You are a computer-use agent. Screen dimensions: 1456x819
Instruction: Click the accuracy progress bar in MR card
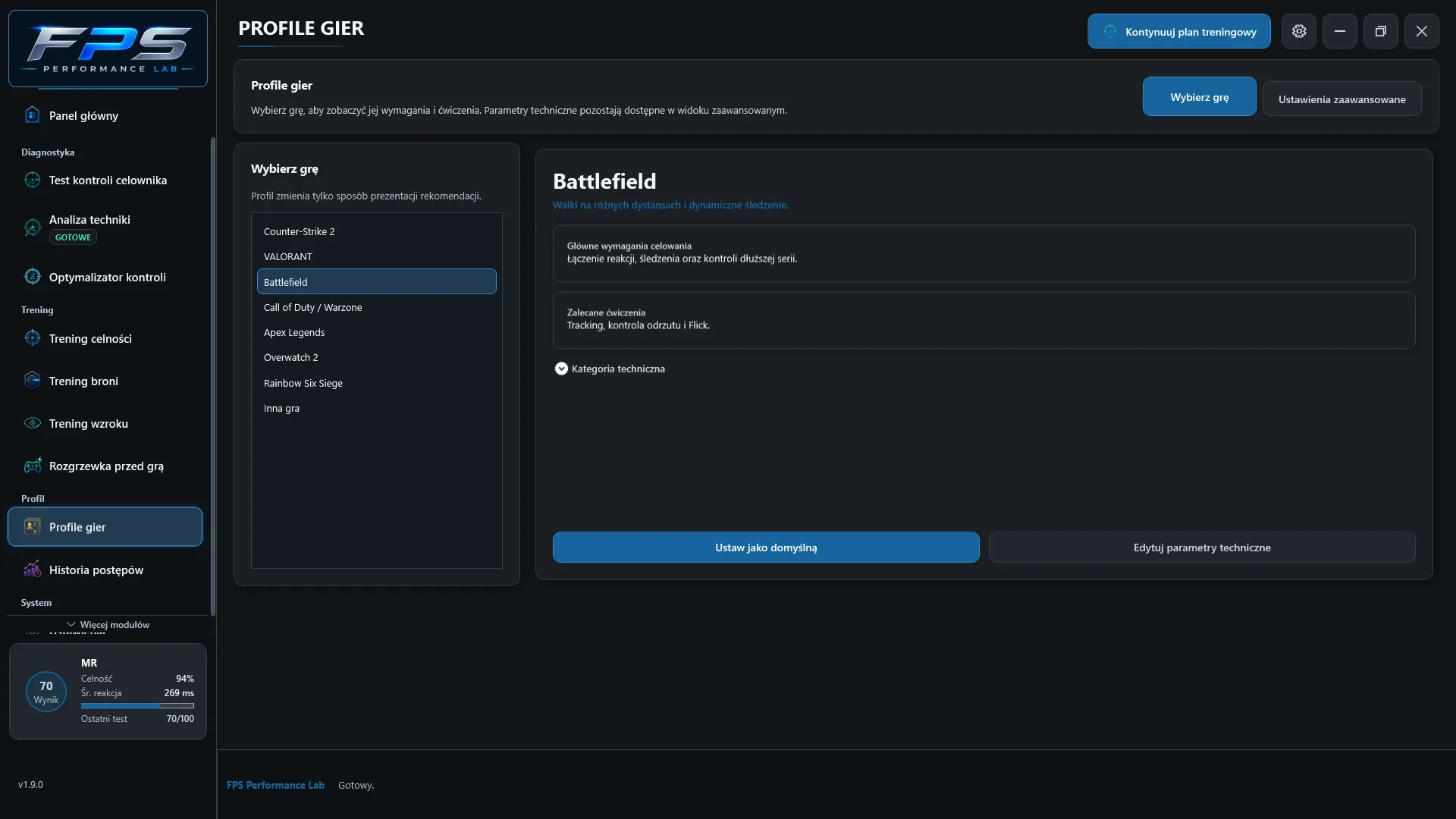(137, 705)
